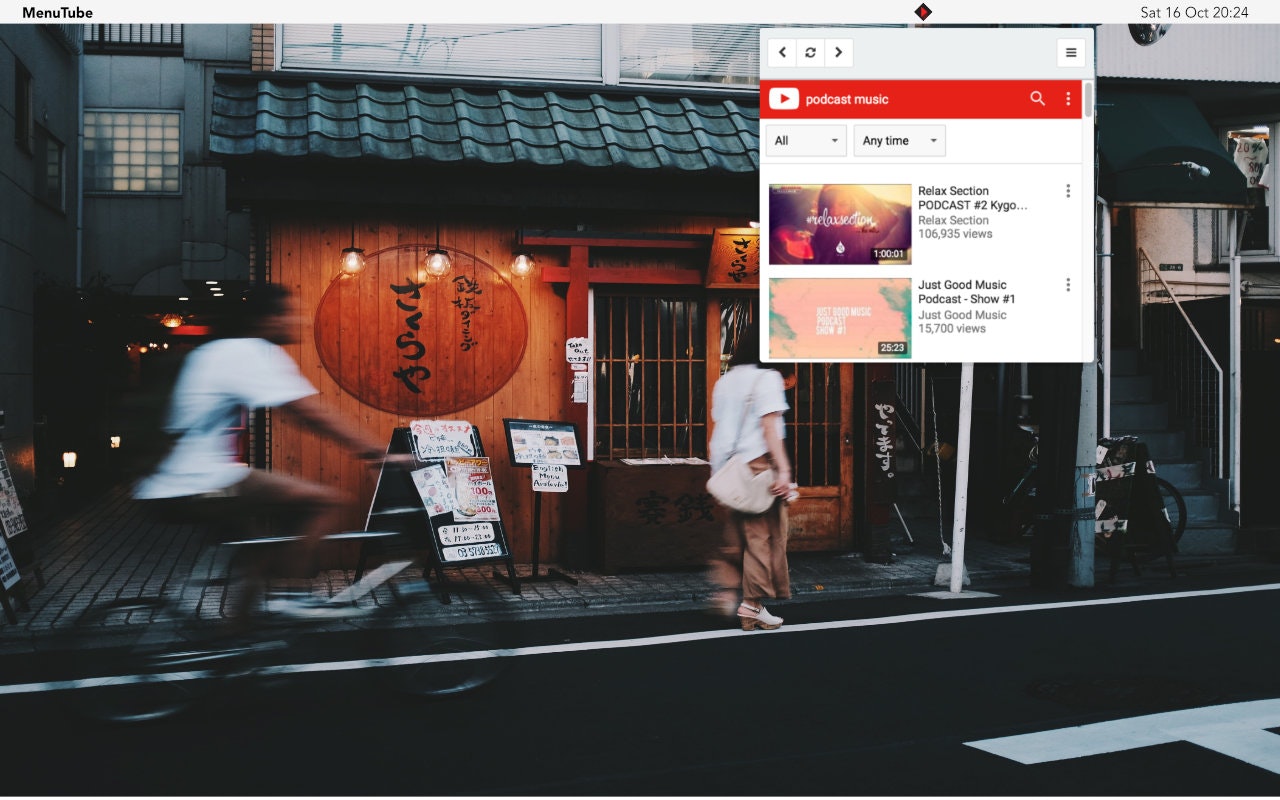1280x800 pixels.
Task: Click the forward navigation arrow
Action: tap(839, 52)
